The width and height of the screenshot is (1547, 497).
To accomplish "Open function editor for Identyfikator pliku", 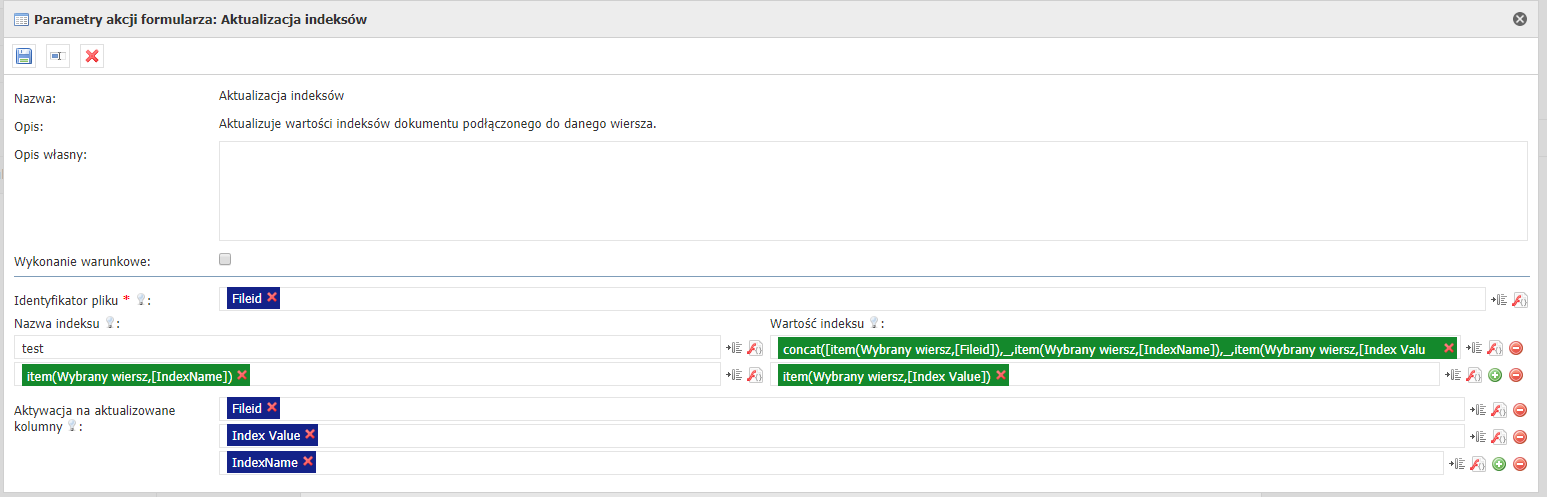I will tap(1519, 299).
